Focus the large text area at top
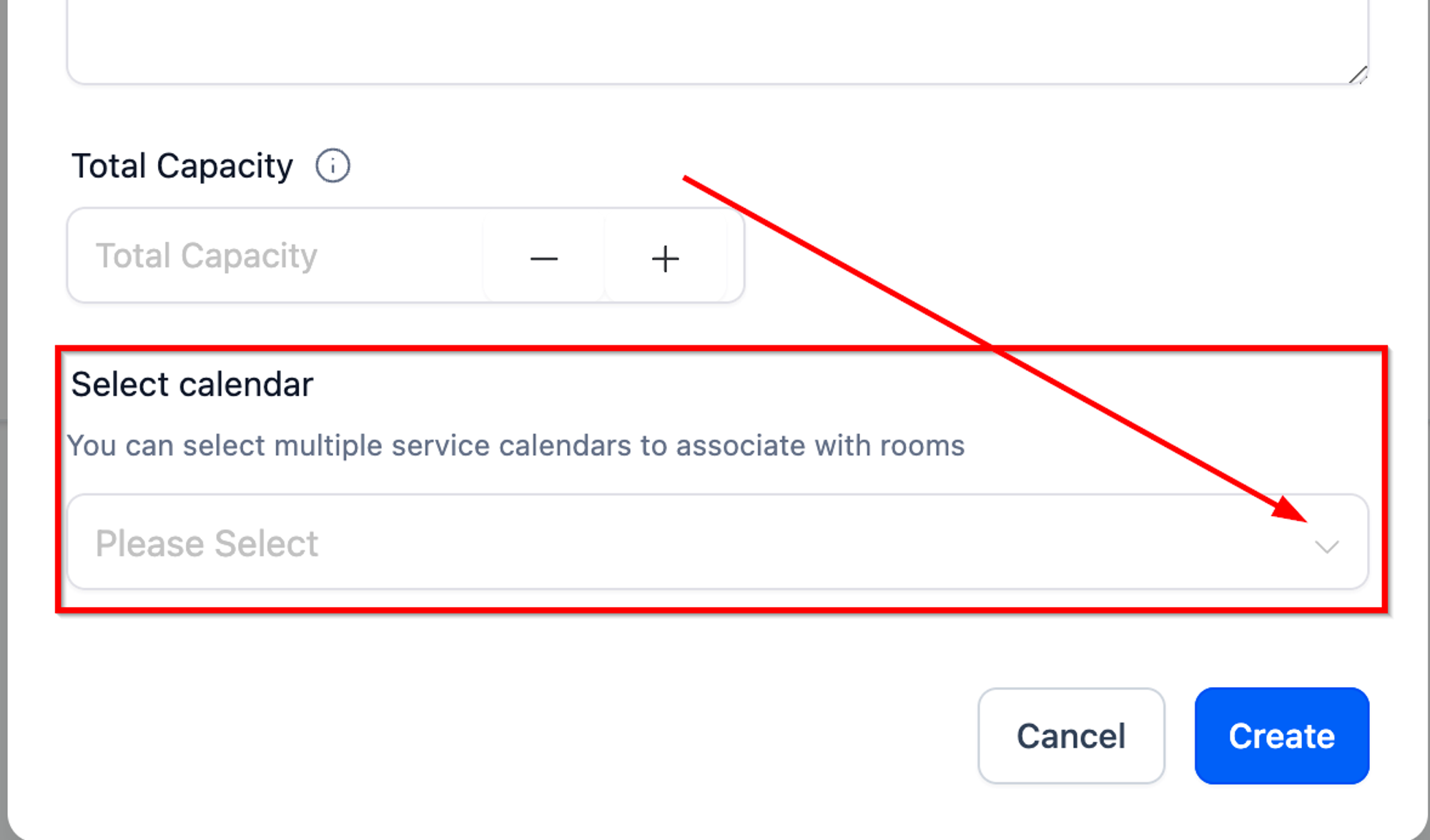1430x840 pixels. click(717, 39)
